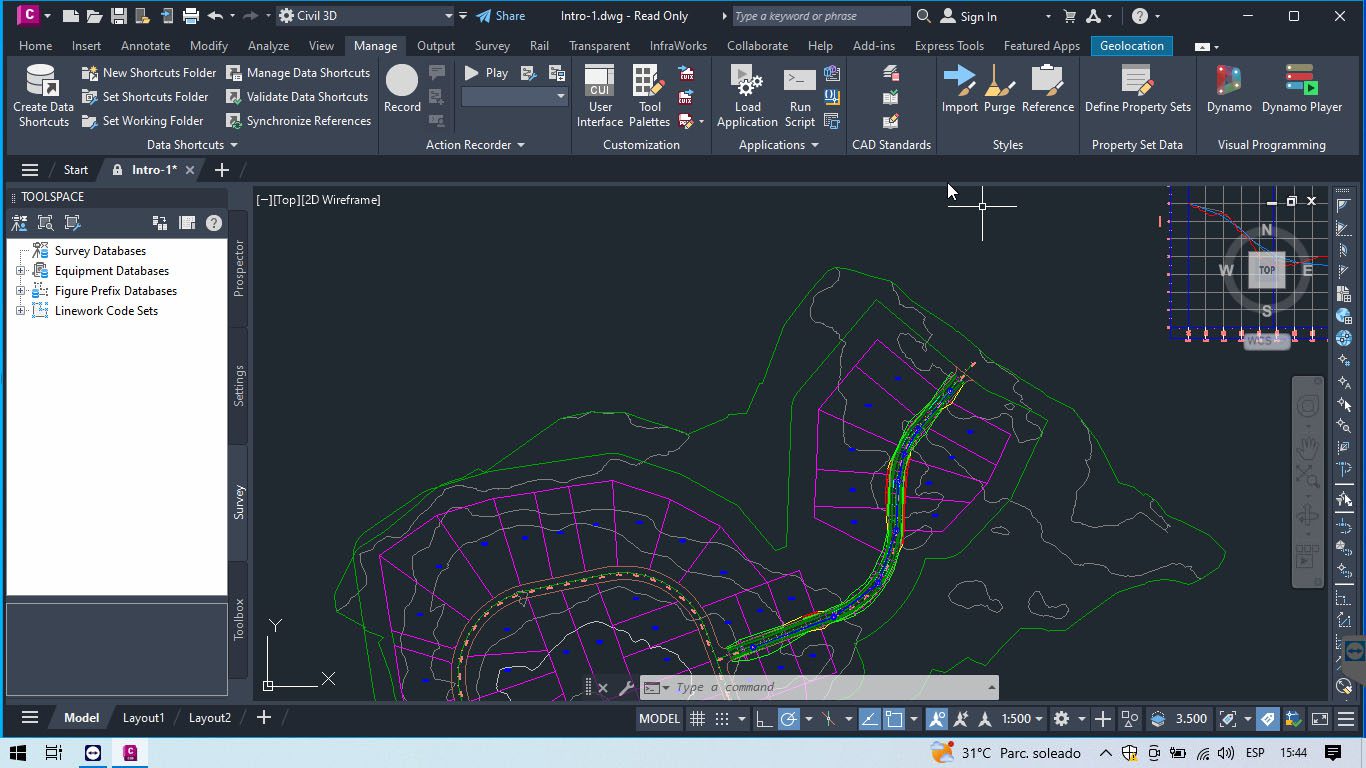Image resolution: width=1366 pixels, height=768 pixels.
Task: Toggle ortho mode in status bar
Action: (x=763, y=719)
